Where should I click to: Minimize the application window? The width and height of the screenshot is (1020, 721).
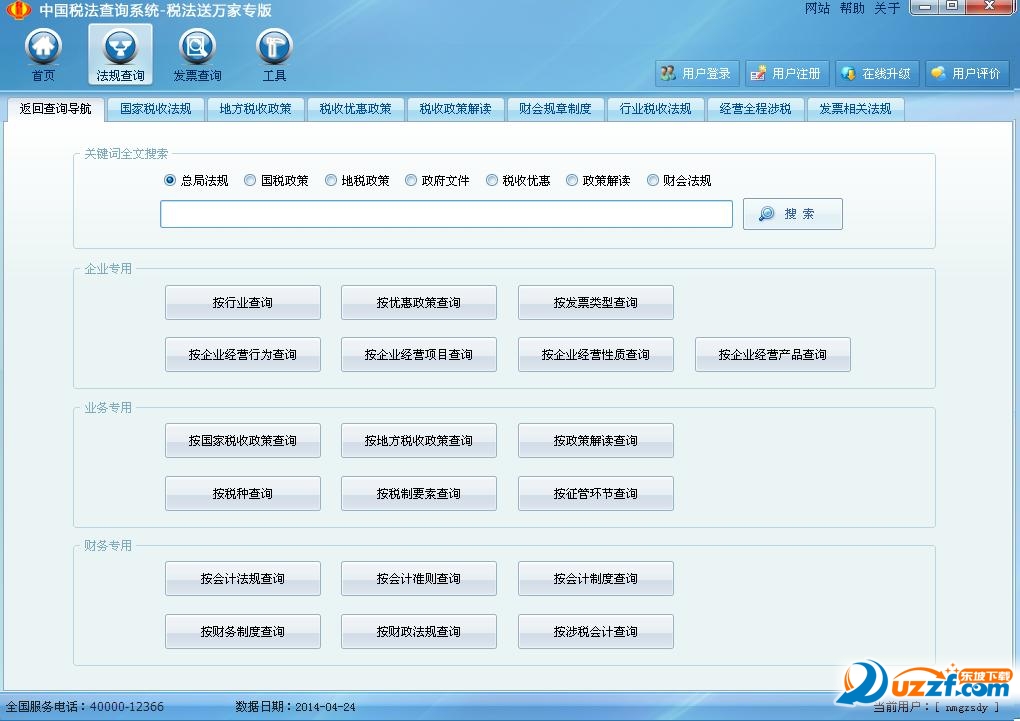pos(924,7)
